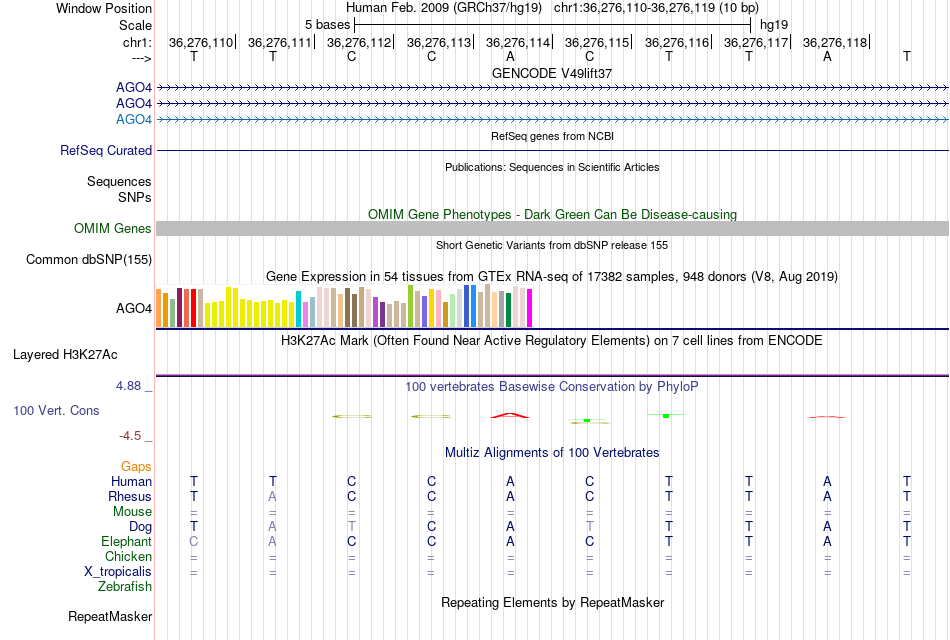Open Repeating Elements by RepeatMasker title
The image size is (950, 640).
[x=552, y=602]
